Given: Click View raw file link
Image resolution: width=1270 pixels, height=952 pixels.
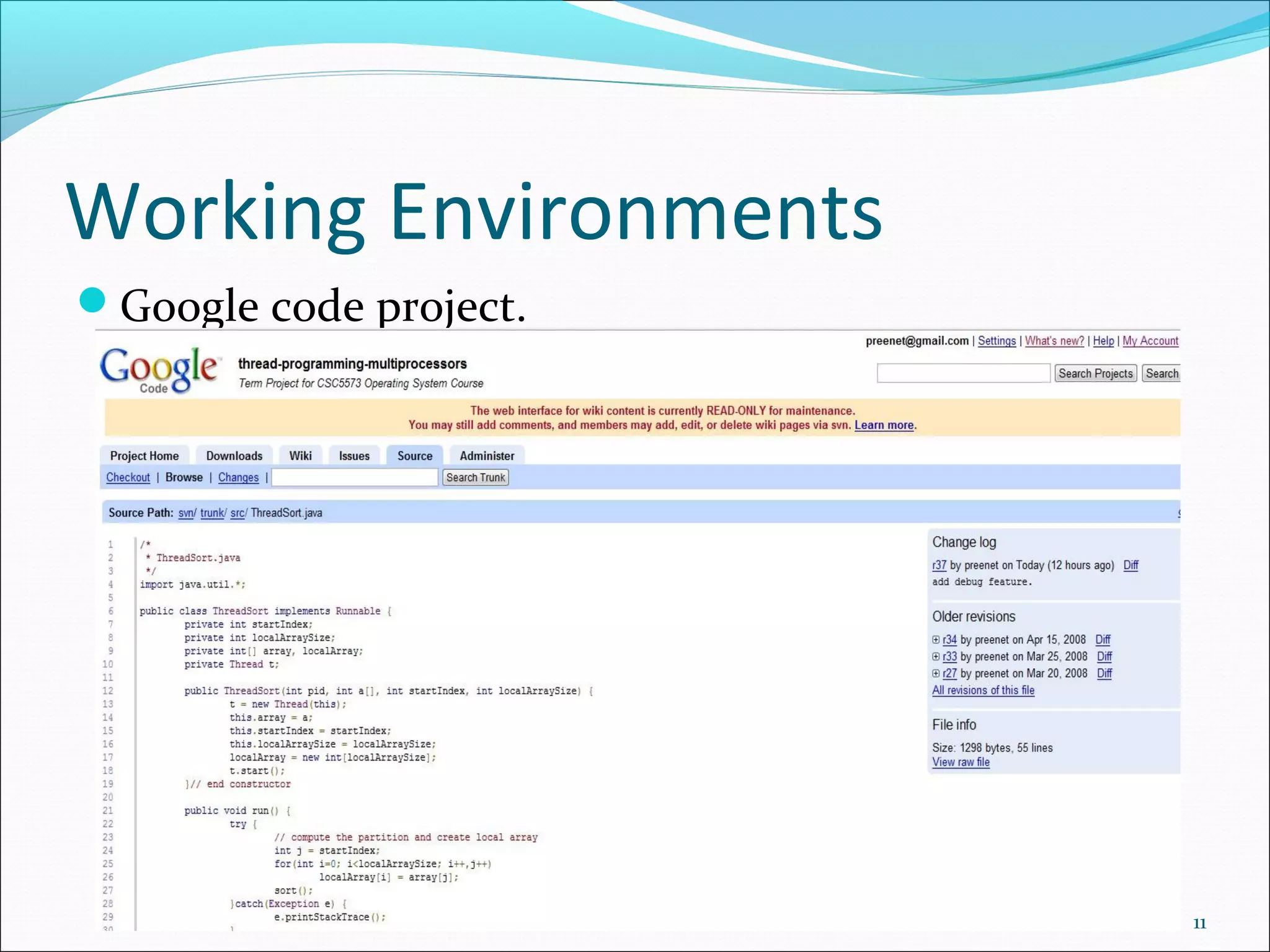Looking at the screenshot, I should (x=961, y=762).
